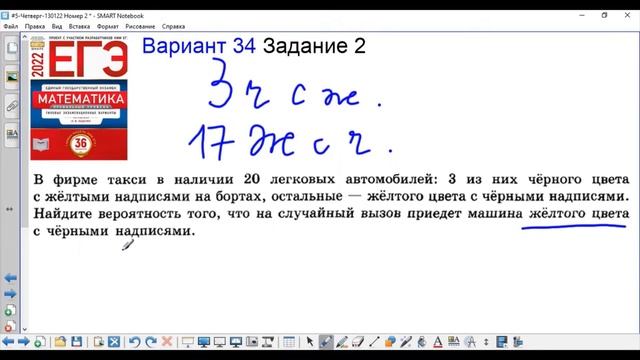Open the Page Sorter sidebar tab
The width and height of the screenshot is (640, 360).
11,49
